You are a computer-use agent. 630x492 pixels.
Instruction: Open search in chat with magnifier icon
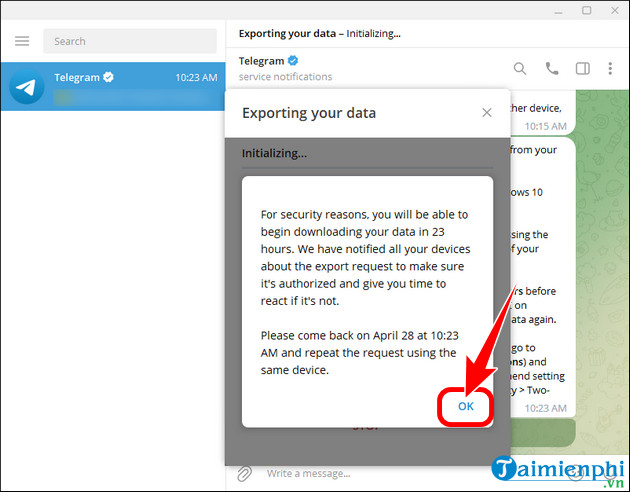coord(520,69)
